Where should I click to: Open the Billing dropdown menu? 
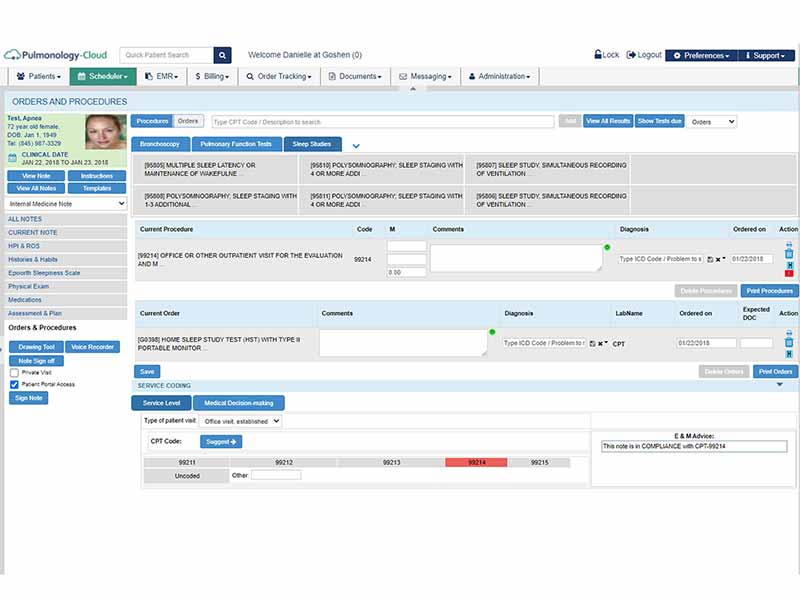[x=212, y=77]
